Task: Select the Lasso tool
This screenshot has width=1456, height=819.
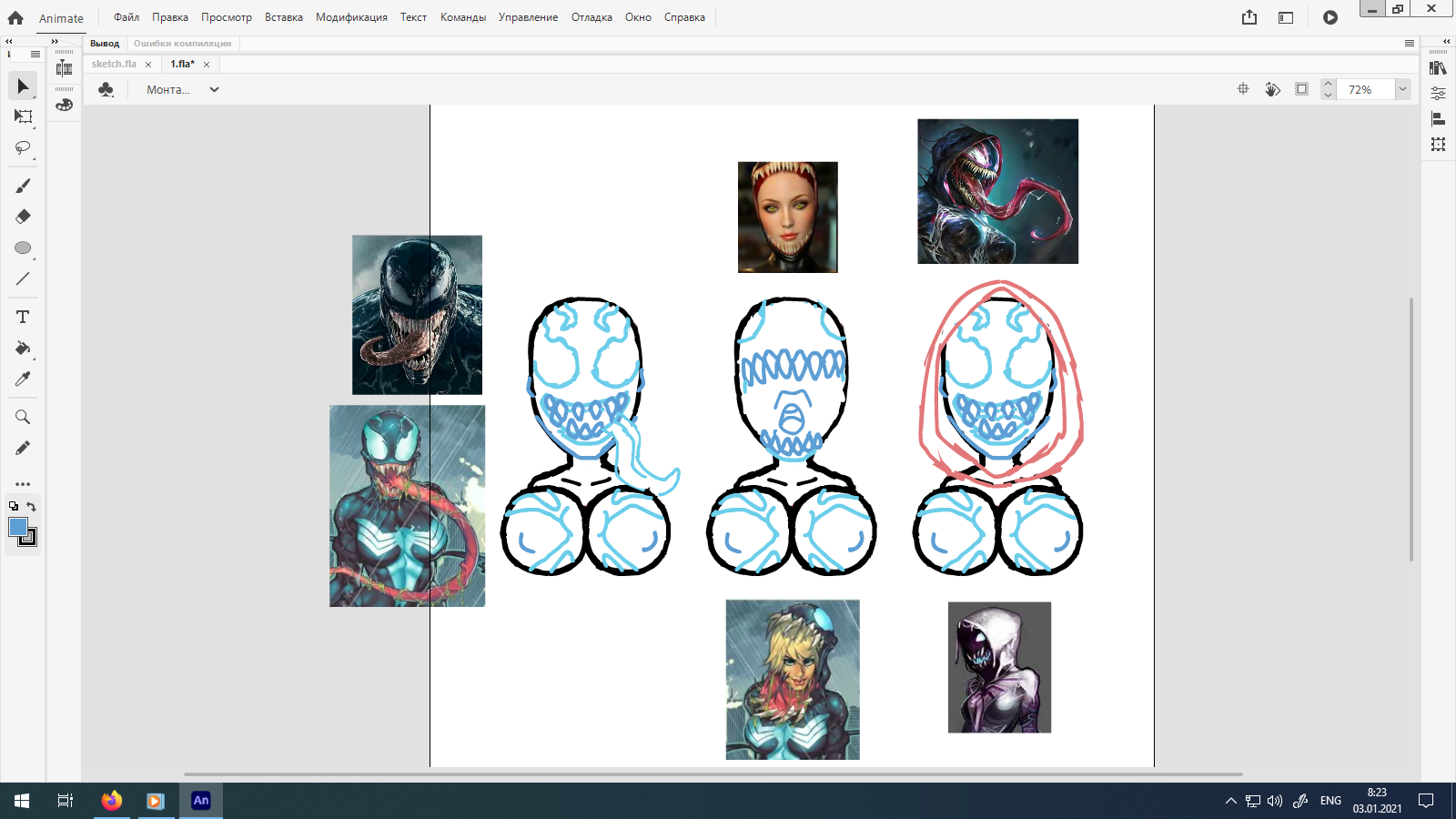Action: point(23,147)
